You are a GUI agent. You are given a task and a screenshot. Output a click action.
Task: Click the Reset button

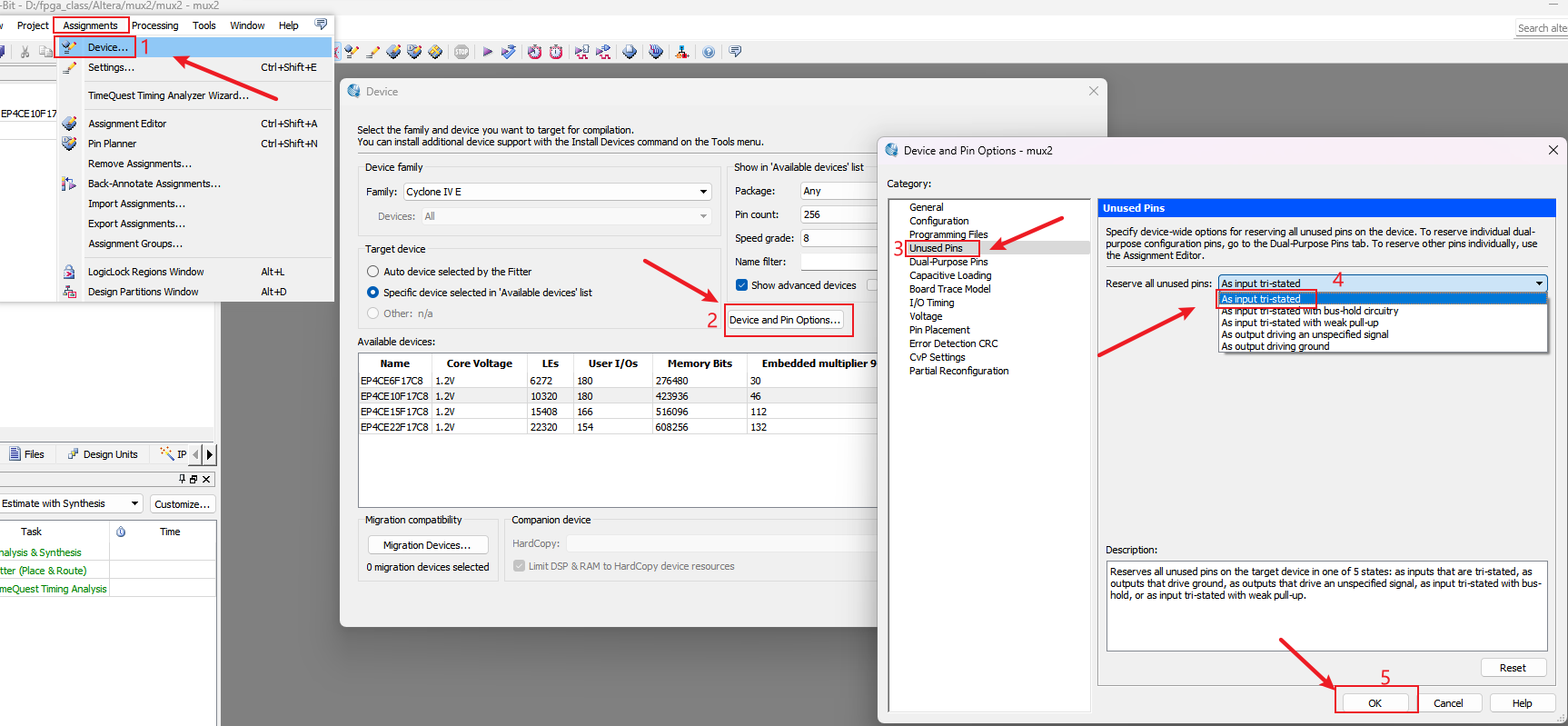1513,668
